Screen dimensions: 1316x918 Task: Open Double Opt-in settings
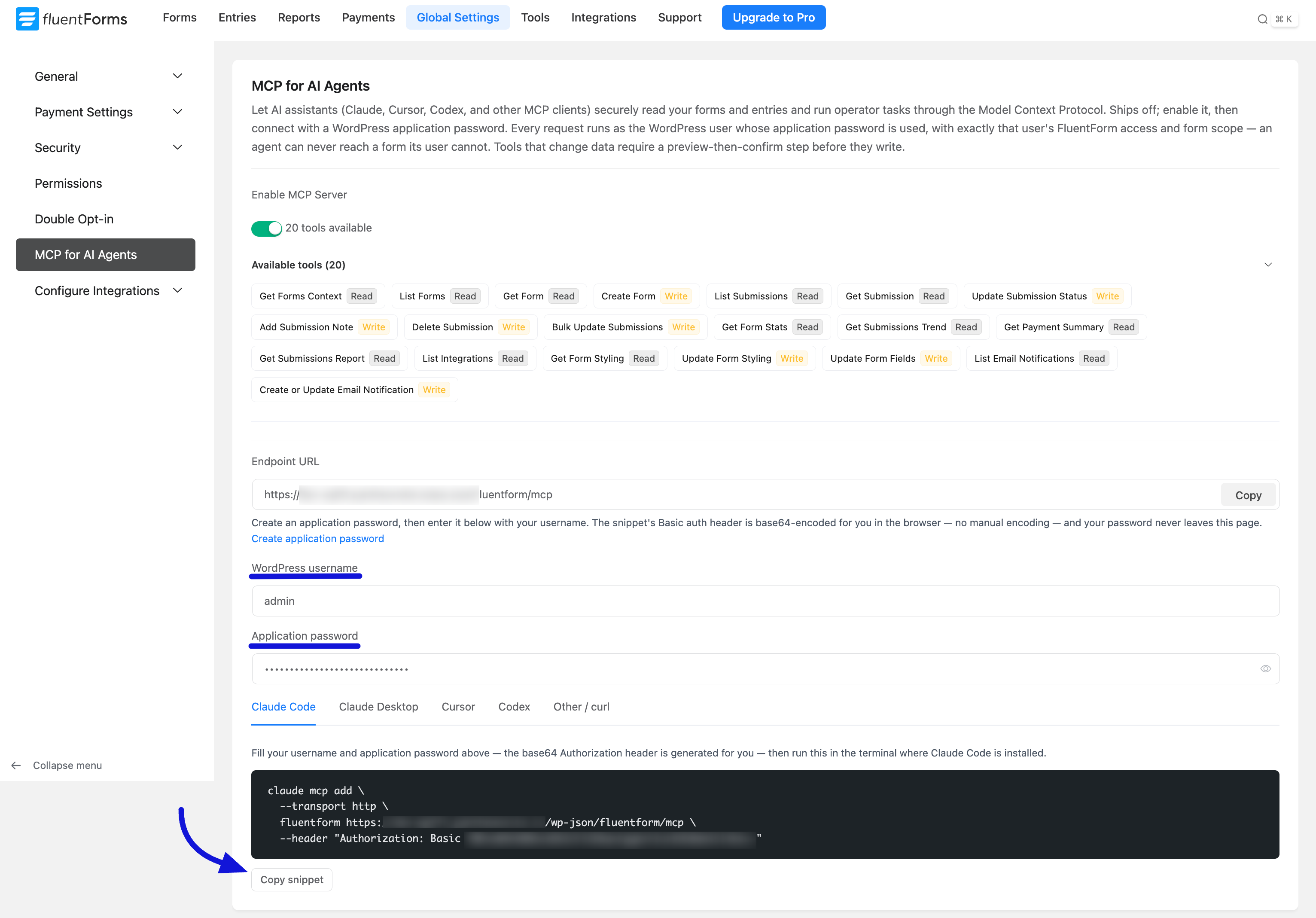click(x=107, y=219)
